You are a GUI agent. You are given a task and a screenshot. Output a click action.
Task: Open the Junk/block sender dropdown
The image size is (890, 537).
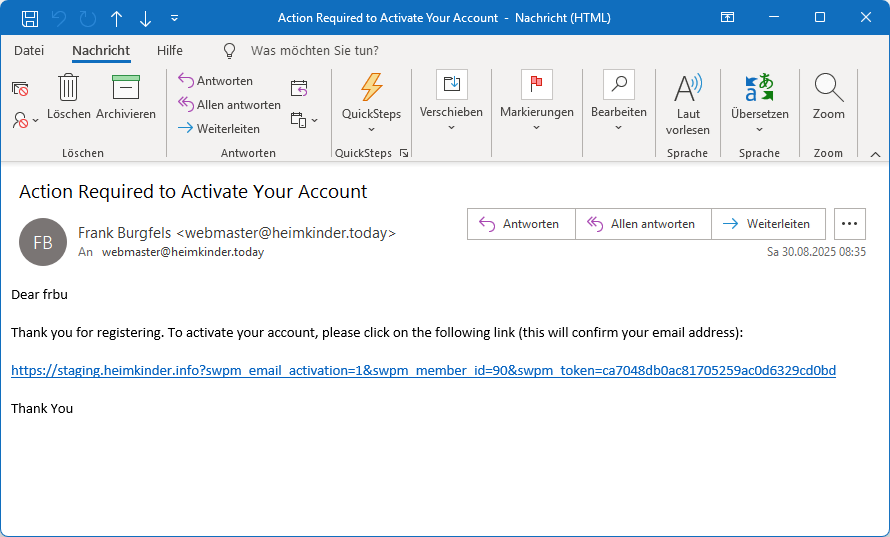click(x=26, y=120)
